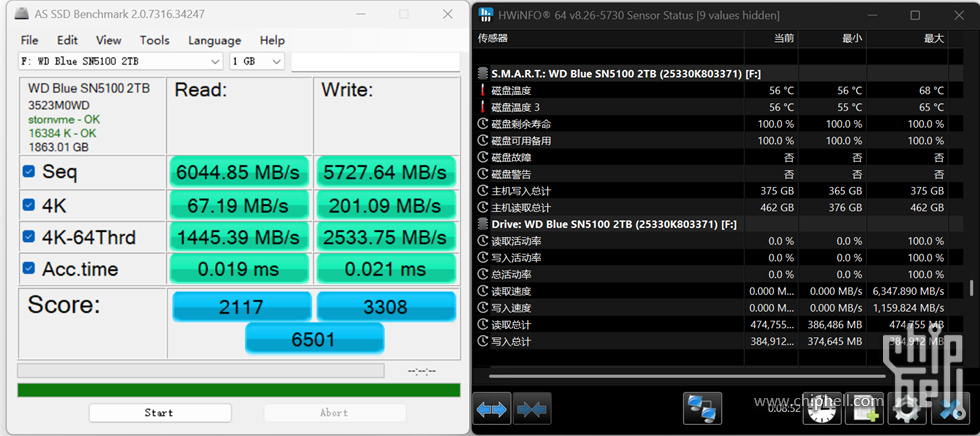Open the drive selection dropdown F: WD Blue
This screenshot has width=980, height=436.
pyautogui.click(x=121, y=61)
